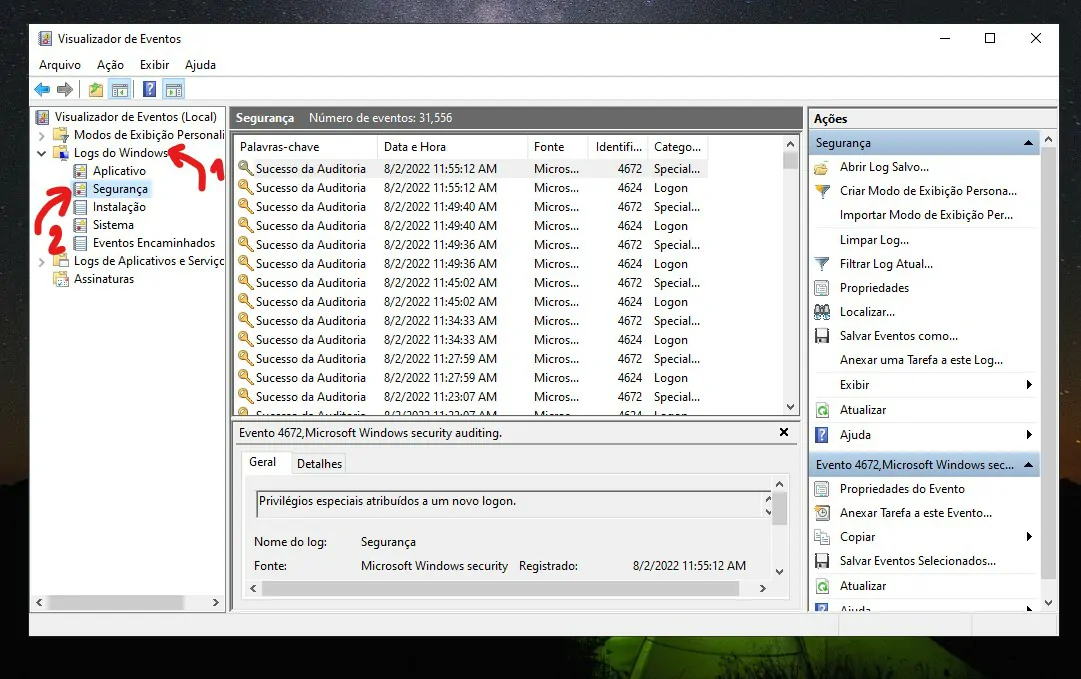Open Help via the blue question-mark toolbar icon
This screenshot has width=1081, height=679.
(x=150, y=89)
